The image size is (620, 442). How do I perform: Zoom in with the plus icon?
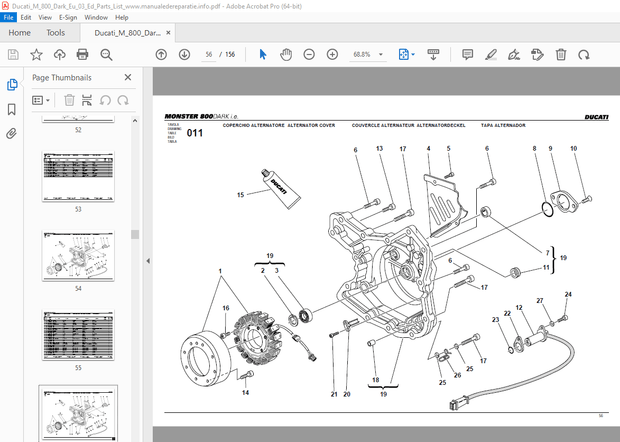point(333,55)
